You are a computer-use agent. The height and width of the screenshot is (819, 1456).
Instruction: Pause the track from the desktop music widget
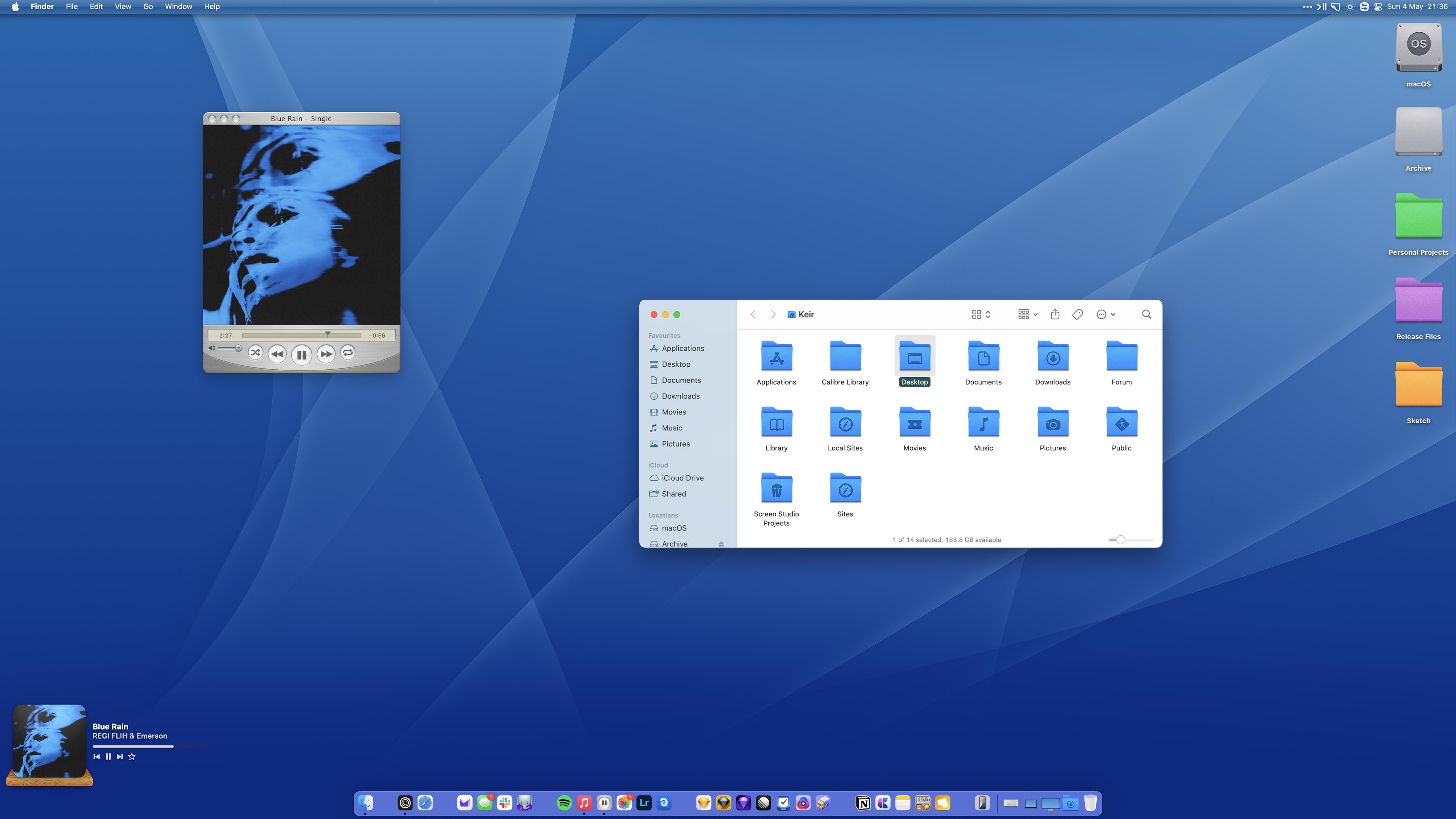tap(108, 757)
